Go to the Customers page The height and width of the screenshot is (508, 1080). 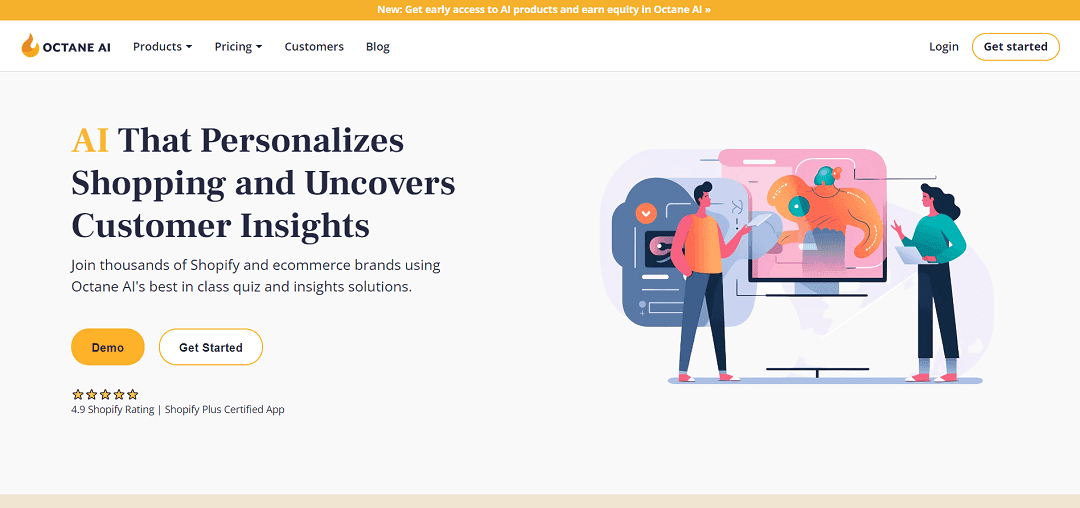click(314, 47)
